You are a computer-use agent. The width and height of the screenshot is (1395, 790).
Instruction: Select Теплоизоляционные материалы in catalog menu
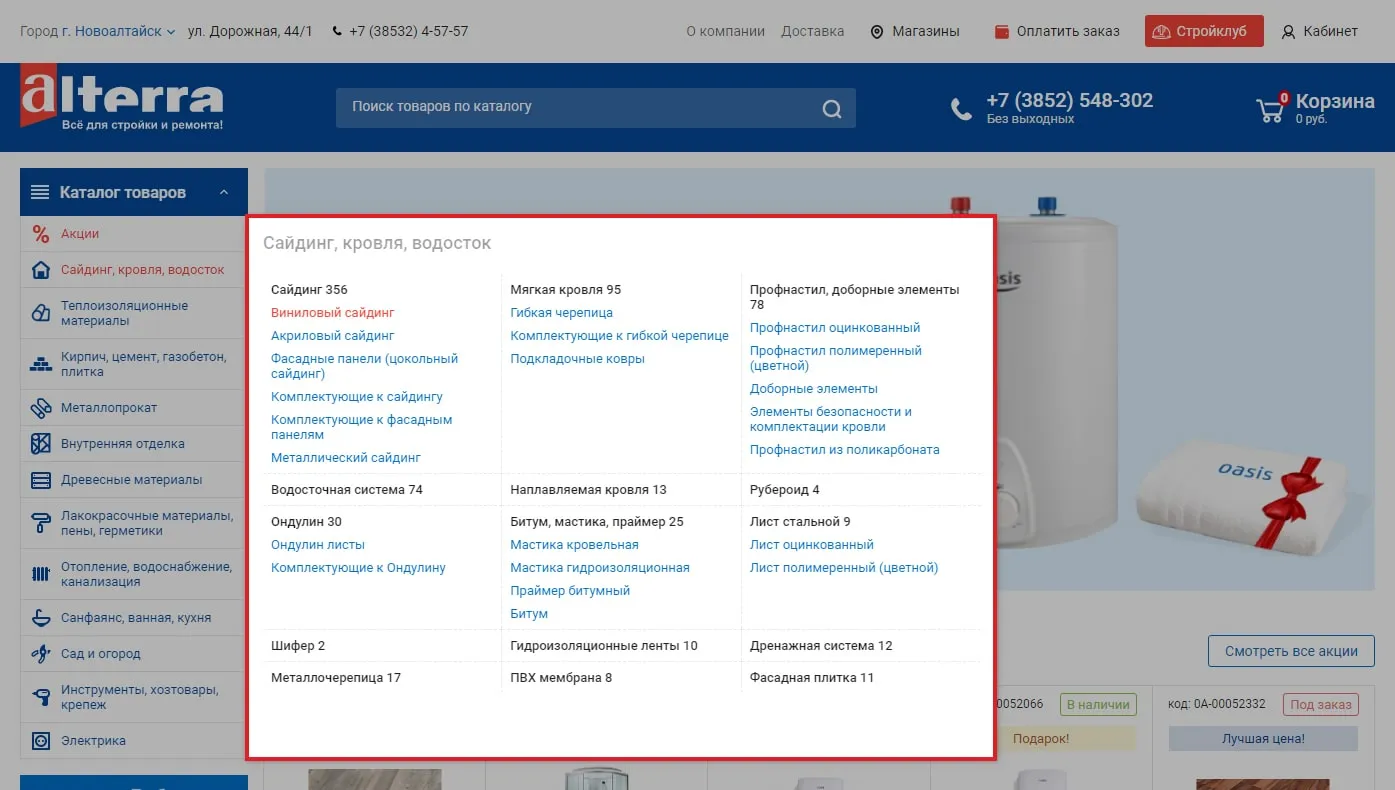124,313
